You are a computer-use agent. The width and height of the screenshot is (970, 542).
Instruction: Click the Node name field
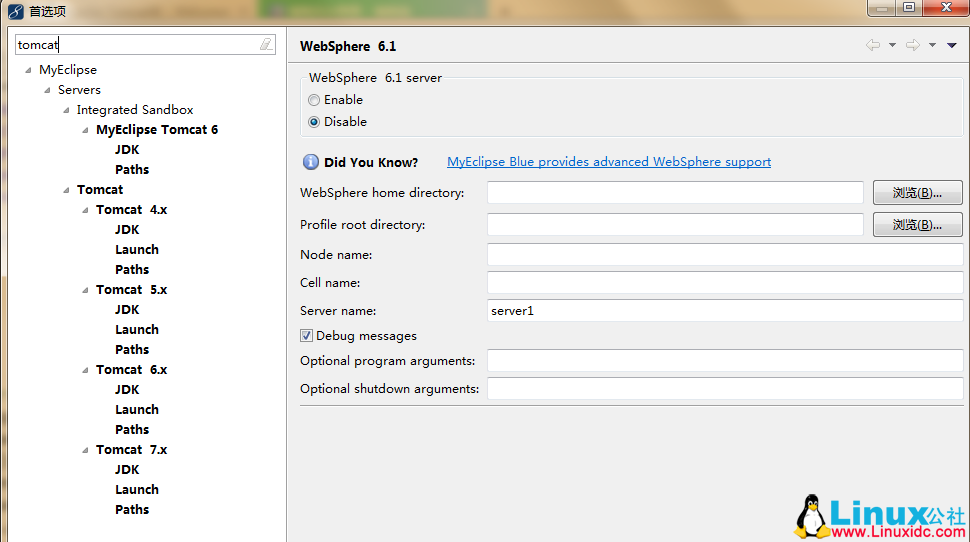725,254
